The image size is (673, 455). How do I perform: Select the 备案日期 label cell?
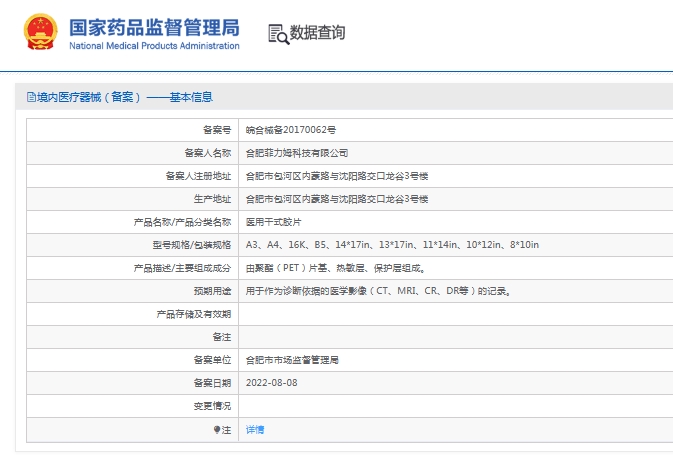[x=212, y=383]
